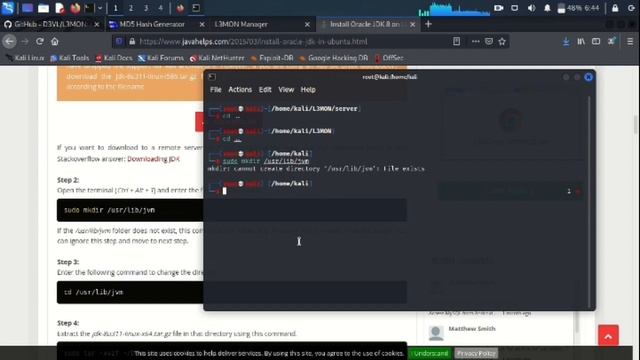Click the screen recorder tray icon
The image size is (640, 360).
tap(498, 8)
